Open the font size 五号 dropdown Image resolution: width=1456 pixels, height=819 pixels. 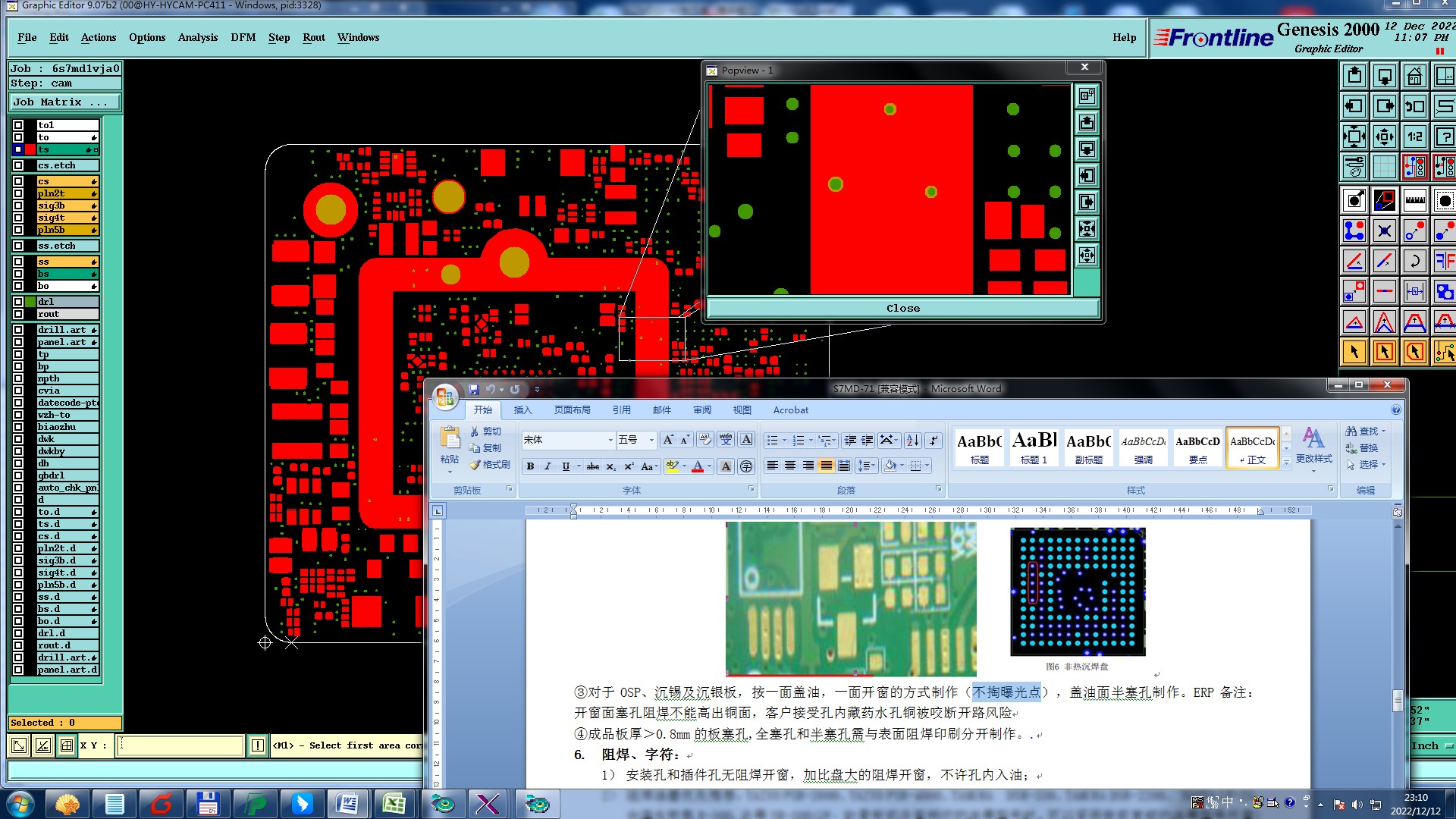point(651,440)
